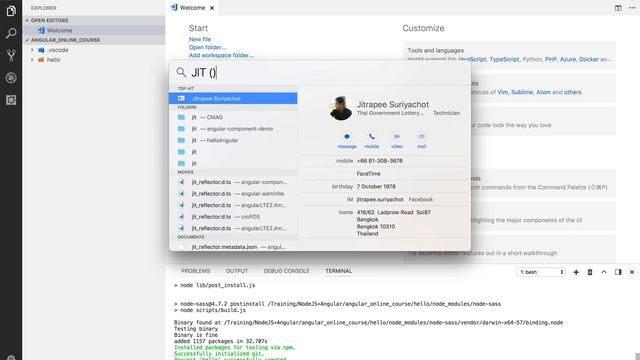Open the Search view in activity bar

click(x=11, y=33)
